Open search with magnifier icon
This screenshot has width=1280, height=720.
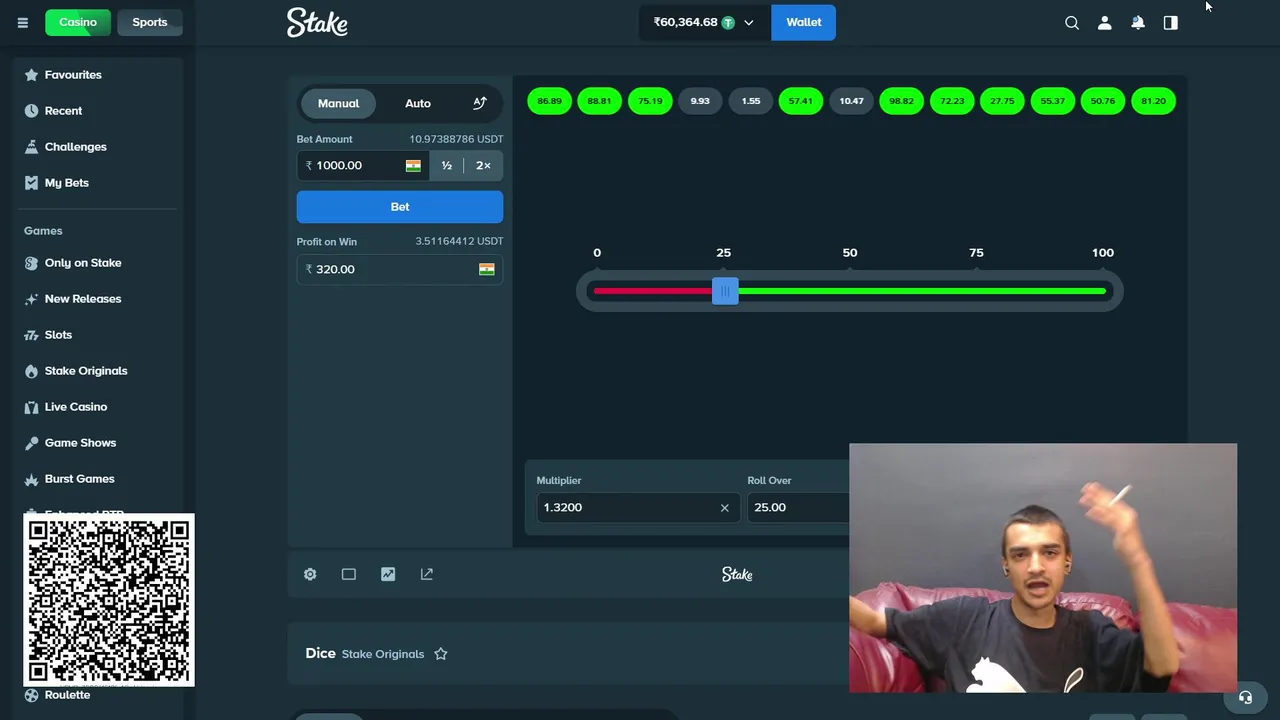pyautogui.click(x=1072, y=22)
